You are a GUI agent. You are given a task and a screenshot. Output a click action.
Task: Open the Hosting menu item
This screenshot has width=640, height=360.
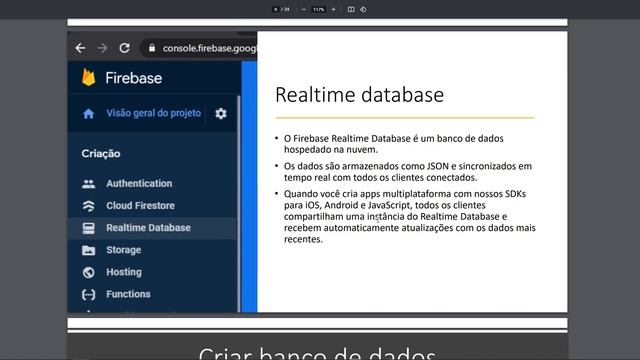pos(124,272)
